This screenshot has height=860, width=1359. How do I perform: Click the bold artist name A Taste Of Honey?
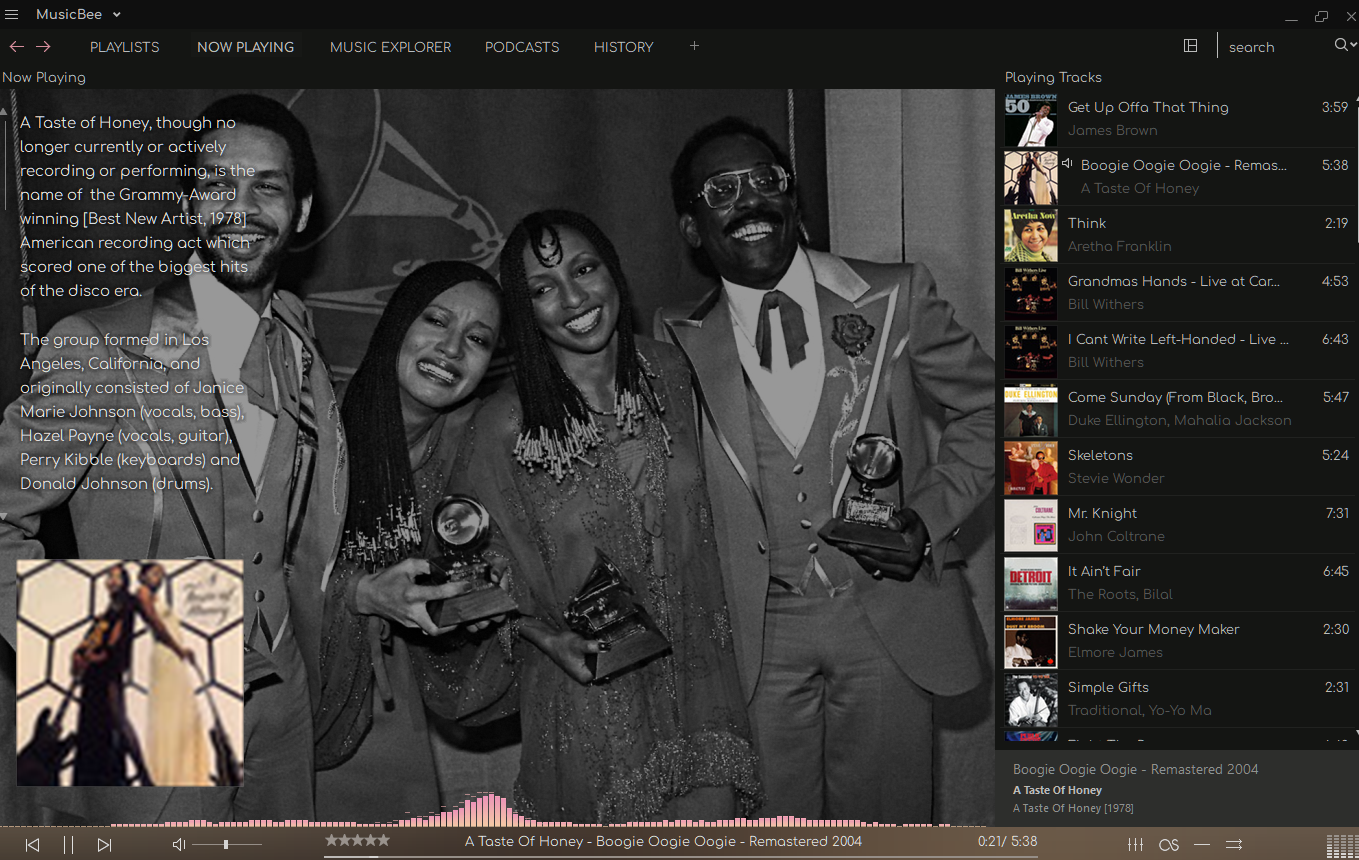[x=1057, y=790]
